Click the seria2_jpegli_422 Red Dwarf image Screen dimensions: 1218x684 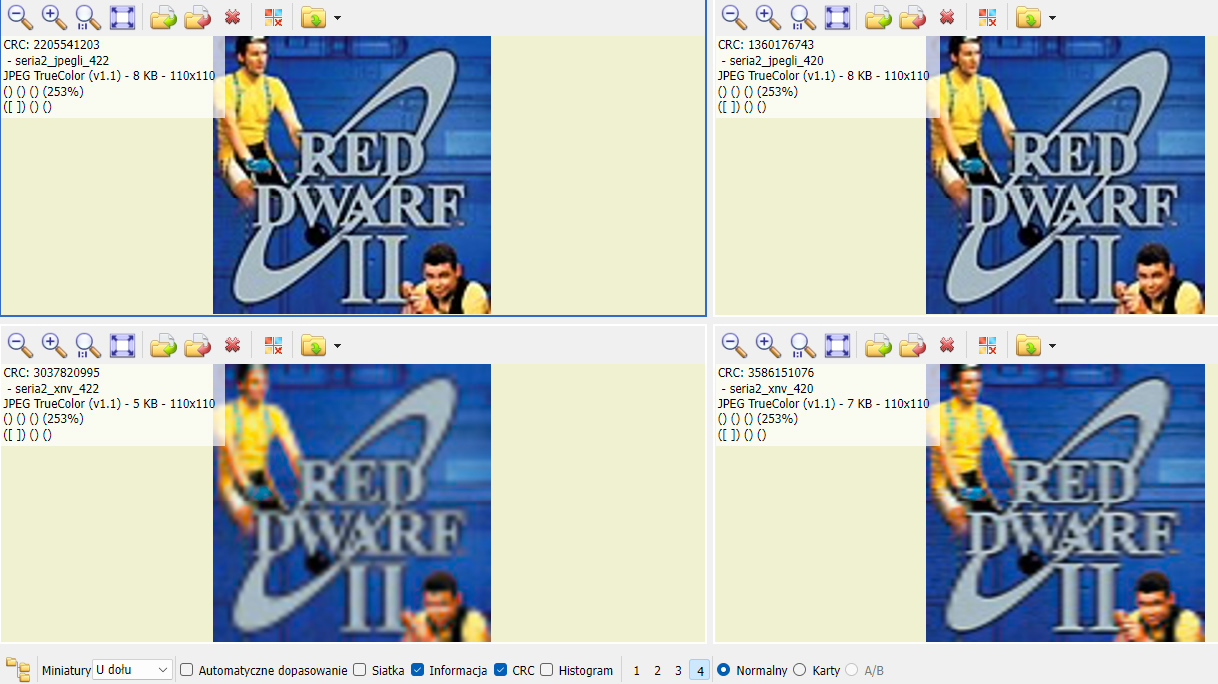point(352,175)
